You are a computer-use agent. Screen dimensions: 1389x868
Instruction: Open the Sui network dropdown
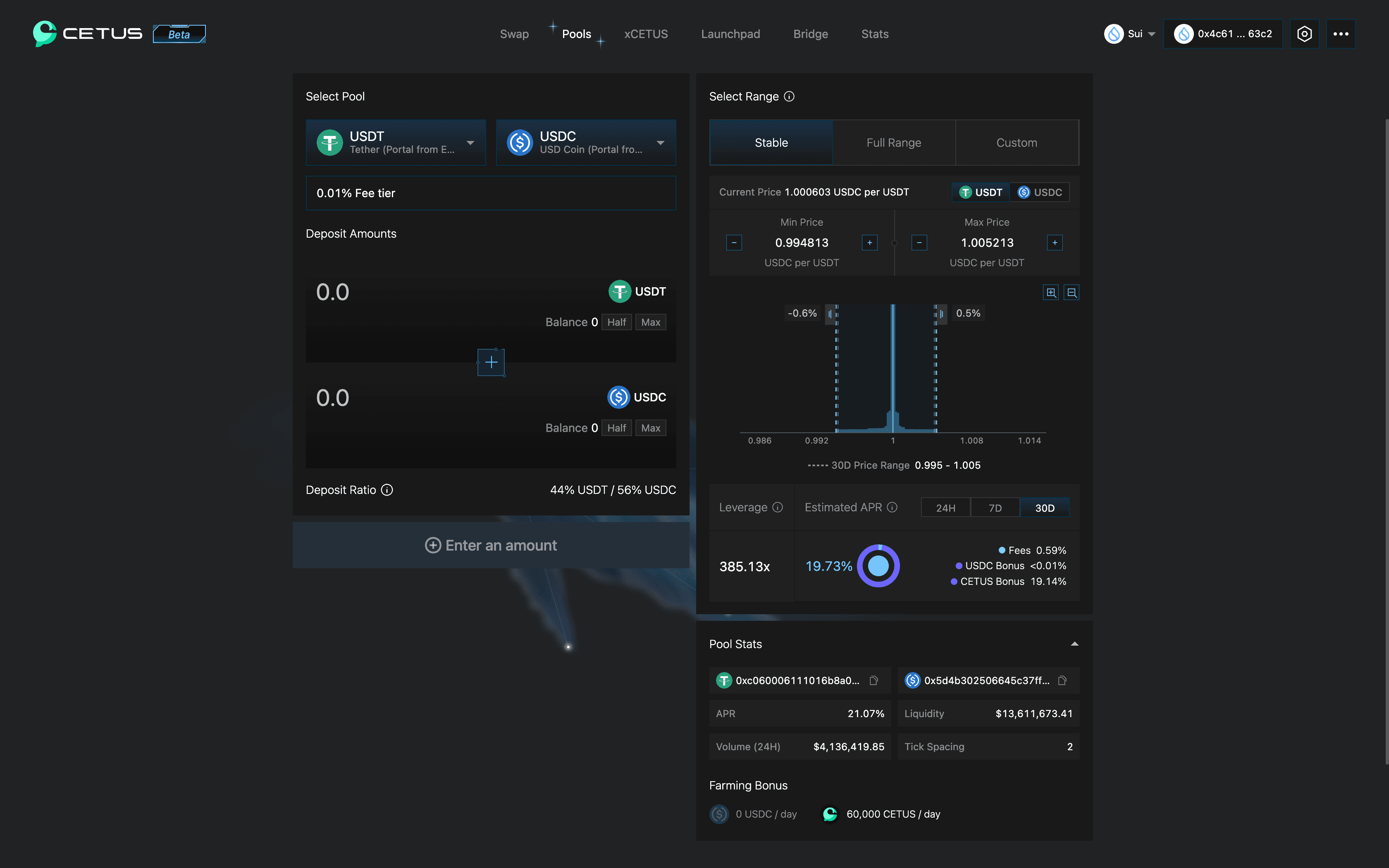pyautogui.click(x=1129, y=34)
